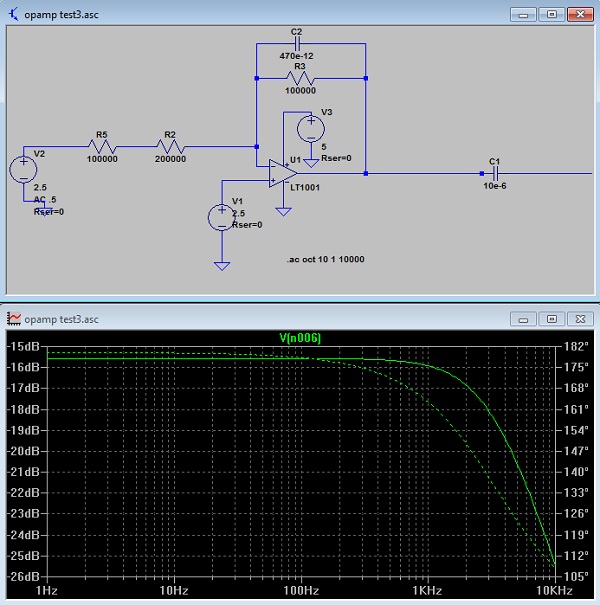Click the U1 LT1001 op-amp symbol
The height and width of the screenshot is (605, 600).
[x=283, y=175]
